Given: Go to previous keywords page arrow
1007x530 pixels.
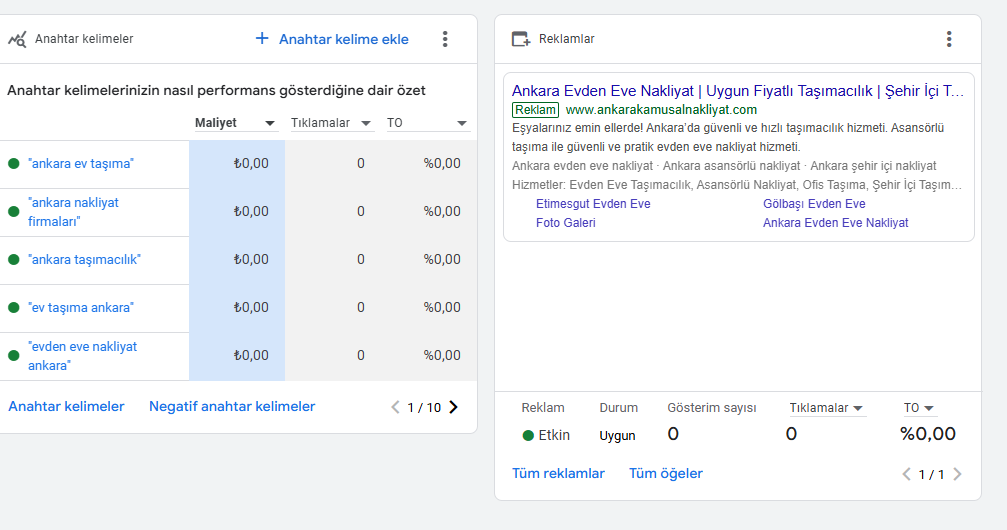Looking at the screenshot, I should [395, 407].
